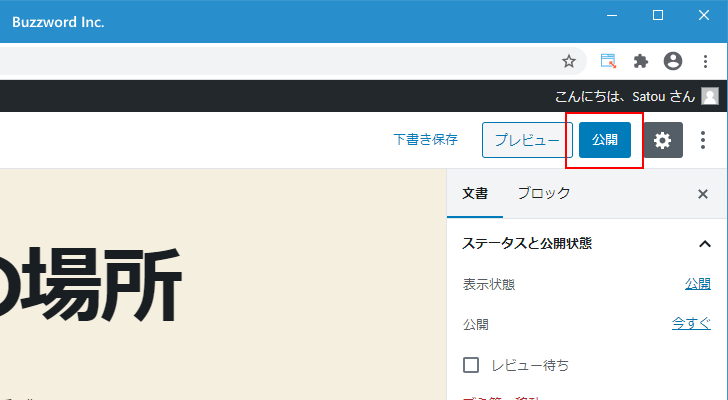Screen dimensions: 728x400
Task: Open the Chrome profile account icon
Action: point(673,61)
